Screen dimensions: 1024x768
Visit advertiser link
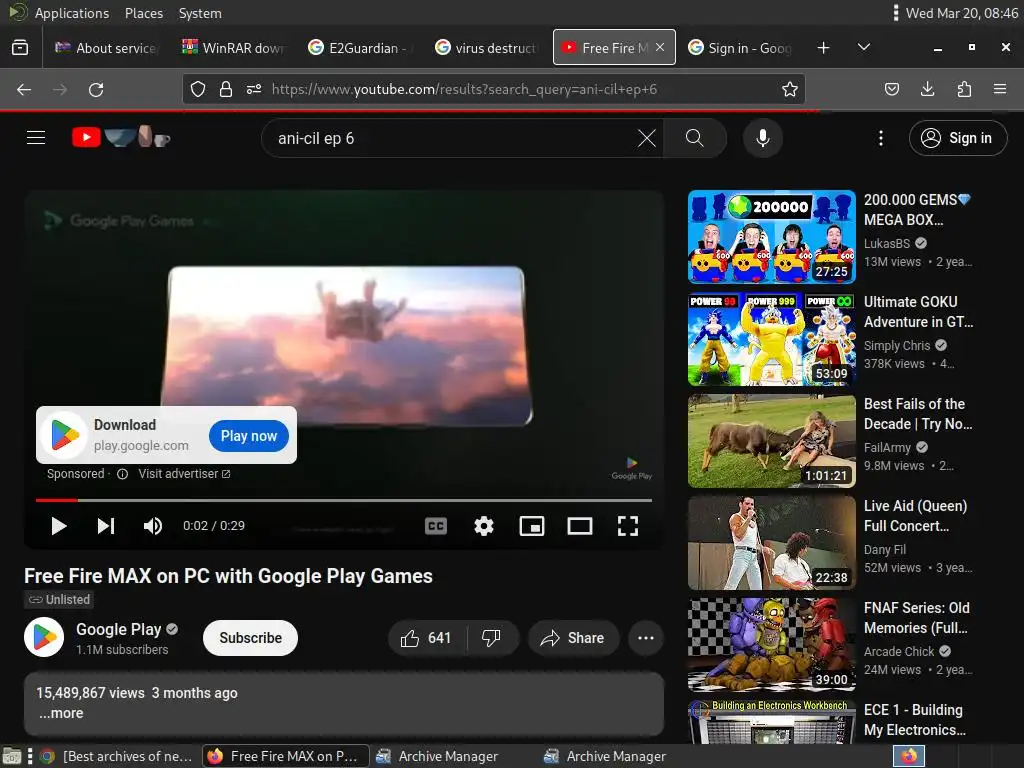click(184, 473)
